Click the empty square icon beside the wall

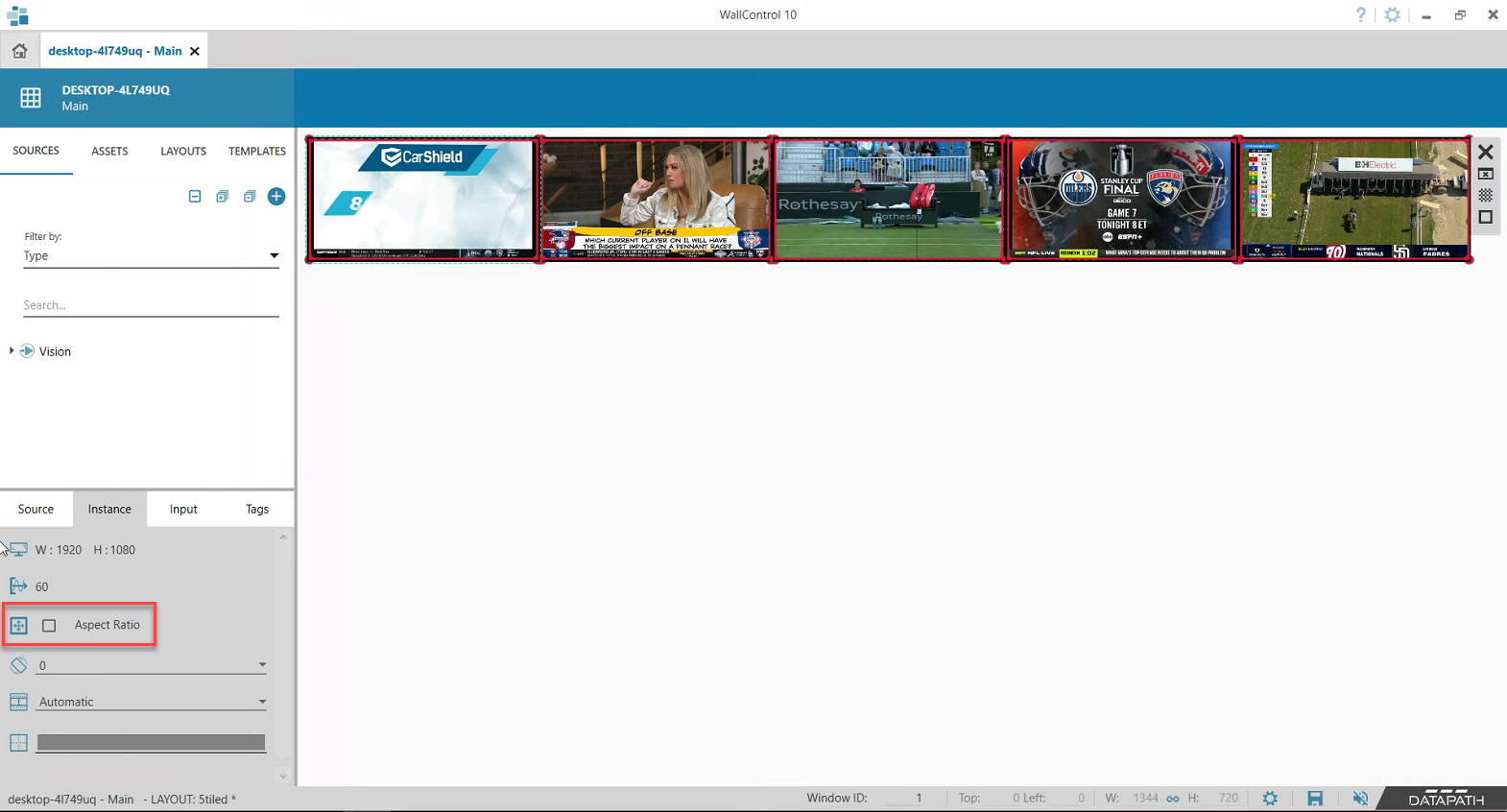pyautogui.click(x=1485, y=218)
